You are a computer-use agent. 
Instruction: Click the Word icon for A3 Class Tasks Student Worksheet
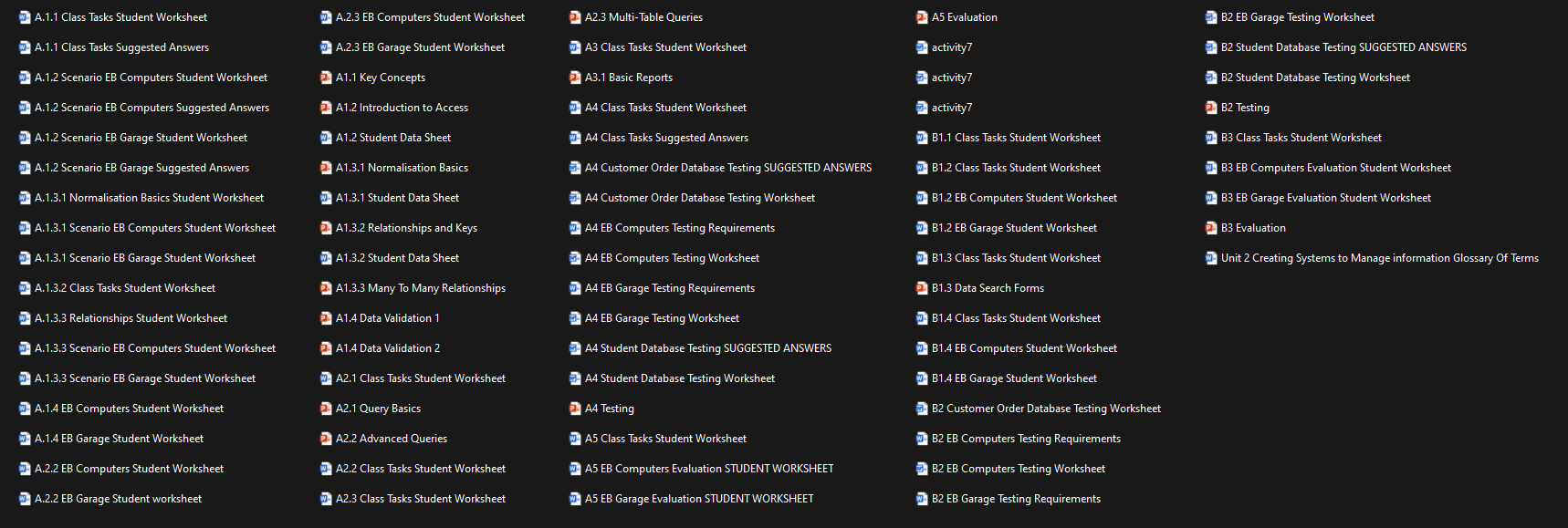point(575,47)
